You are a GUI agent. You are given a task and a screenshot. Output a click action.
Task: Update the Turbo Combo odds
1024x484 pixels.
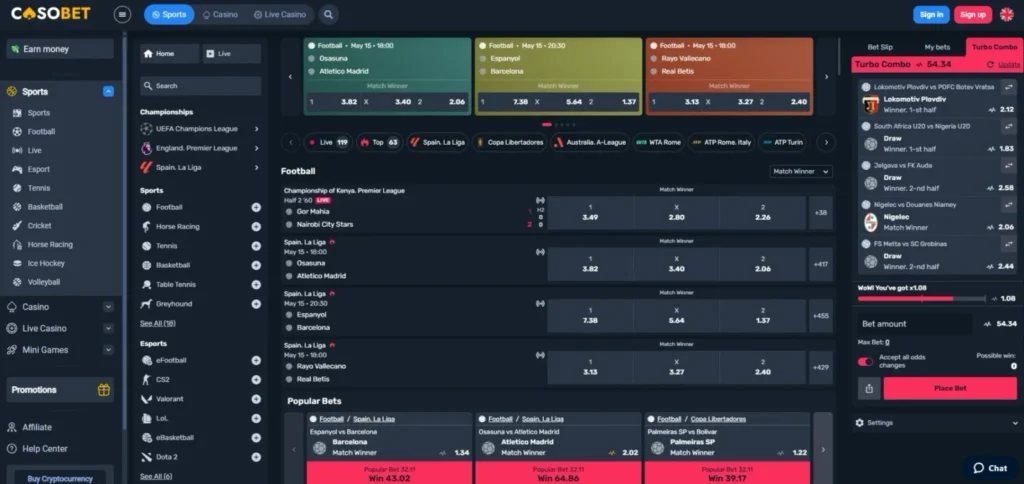click(1004, 65)
